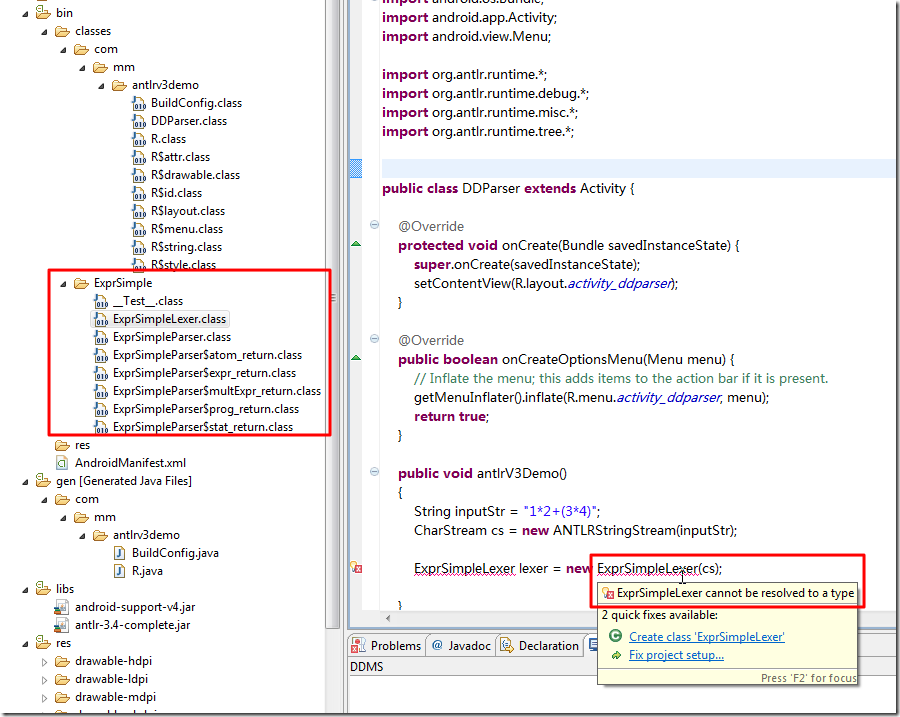Select ExprSimpleParser$stat_return.class

tap(203, 427)
